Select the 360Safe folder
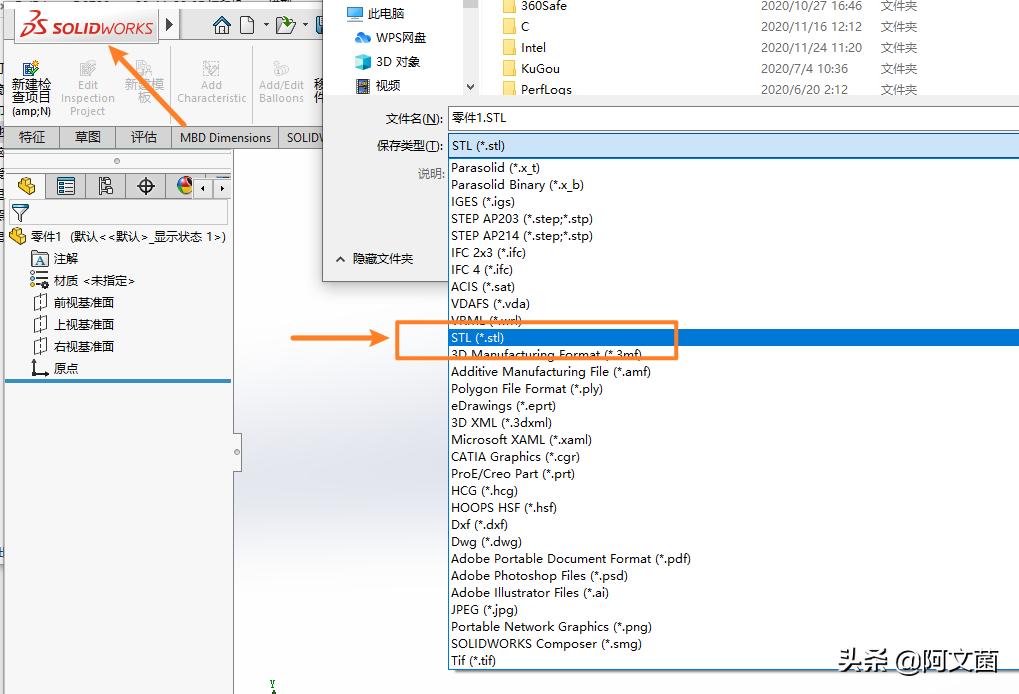This screenshot has width=1019, height=694. pos(535,6)
